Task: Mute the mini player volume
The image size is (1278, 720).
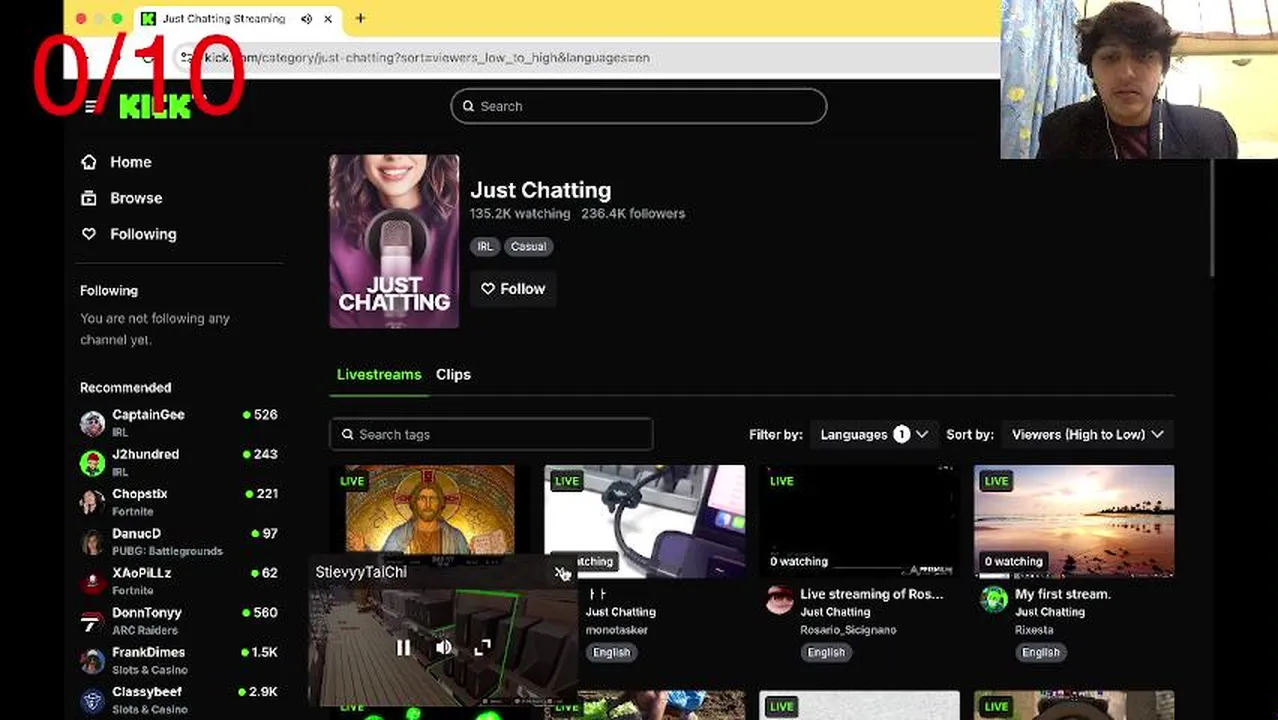Action: [x=443, y=648]
